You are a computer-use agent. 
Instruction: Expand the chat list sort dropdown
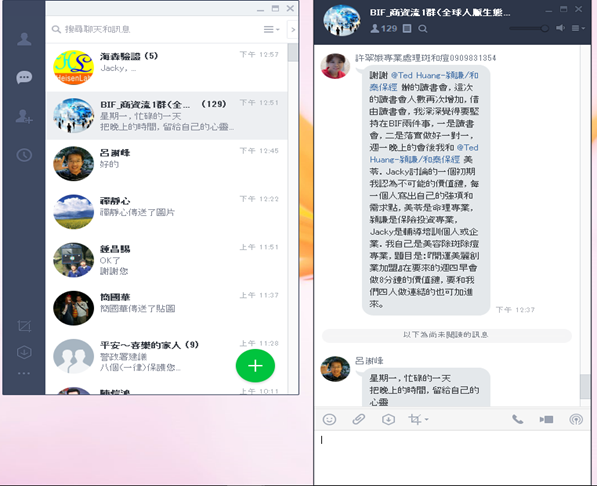[x=271, y=29]
